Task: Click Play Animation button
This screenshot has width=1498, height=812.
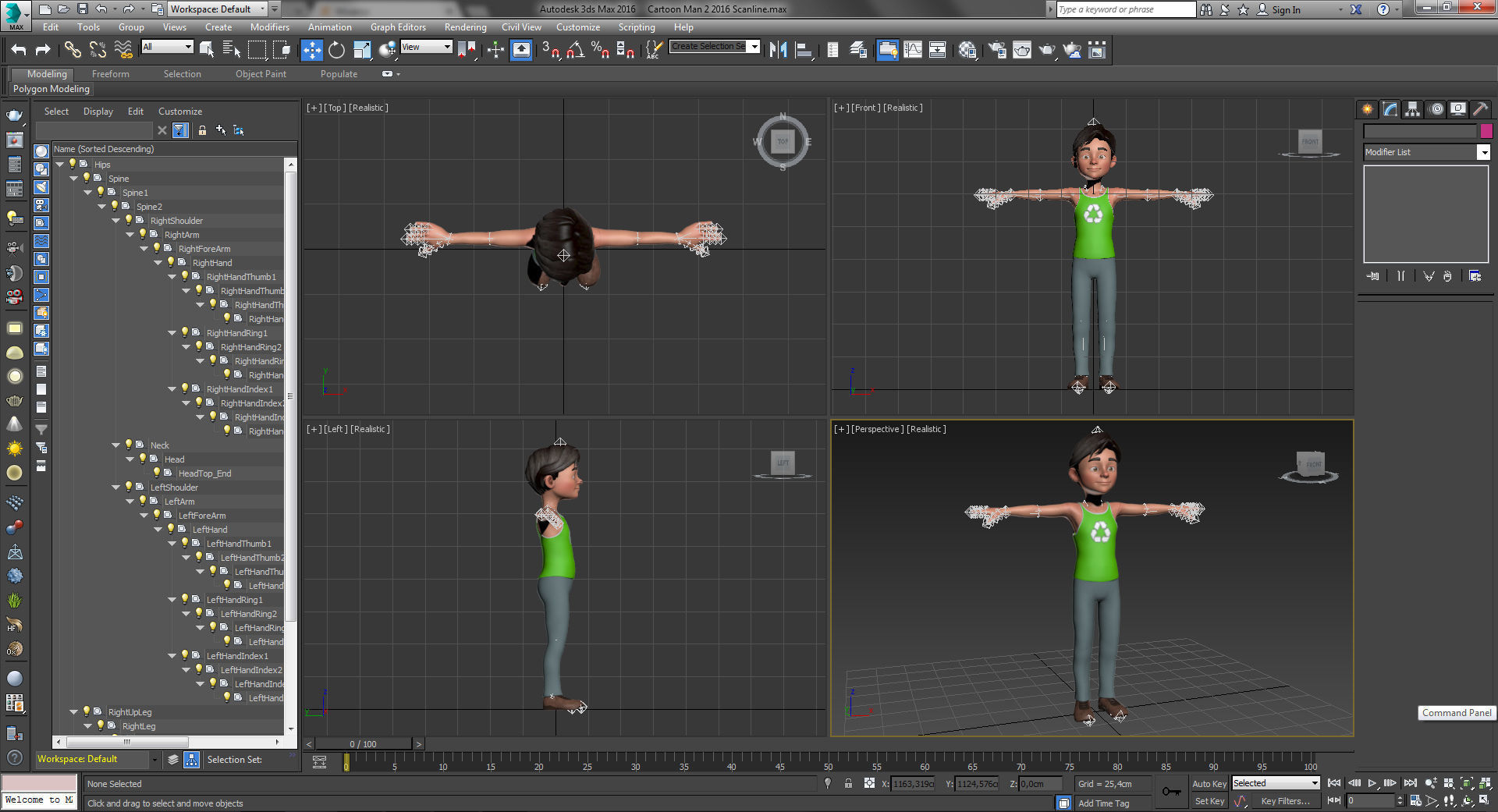Action: pyautogui.click(x=1372, y=783)
